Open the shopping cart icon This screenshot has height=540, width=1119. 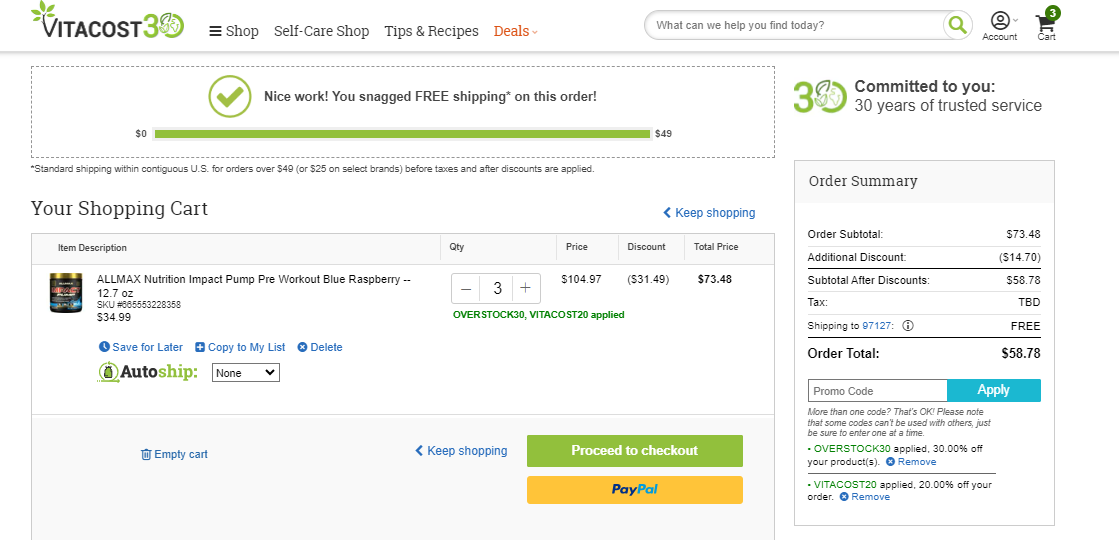pos(1047,24)
